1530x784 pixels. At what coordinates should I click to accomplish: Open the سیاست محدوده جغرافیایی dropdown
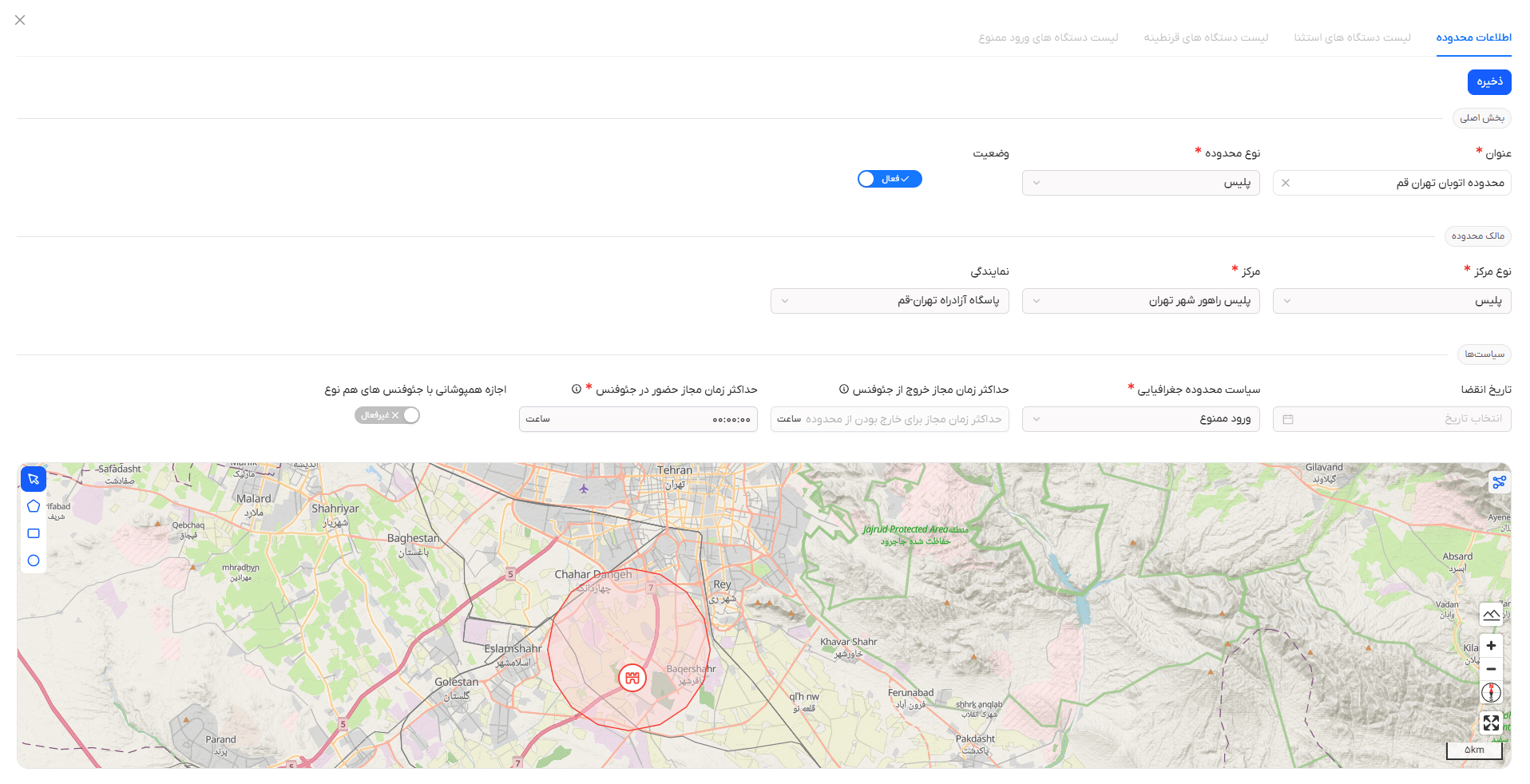[1140, 419]
